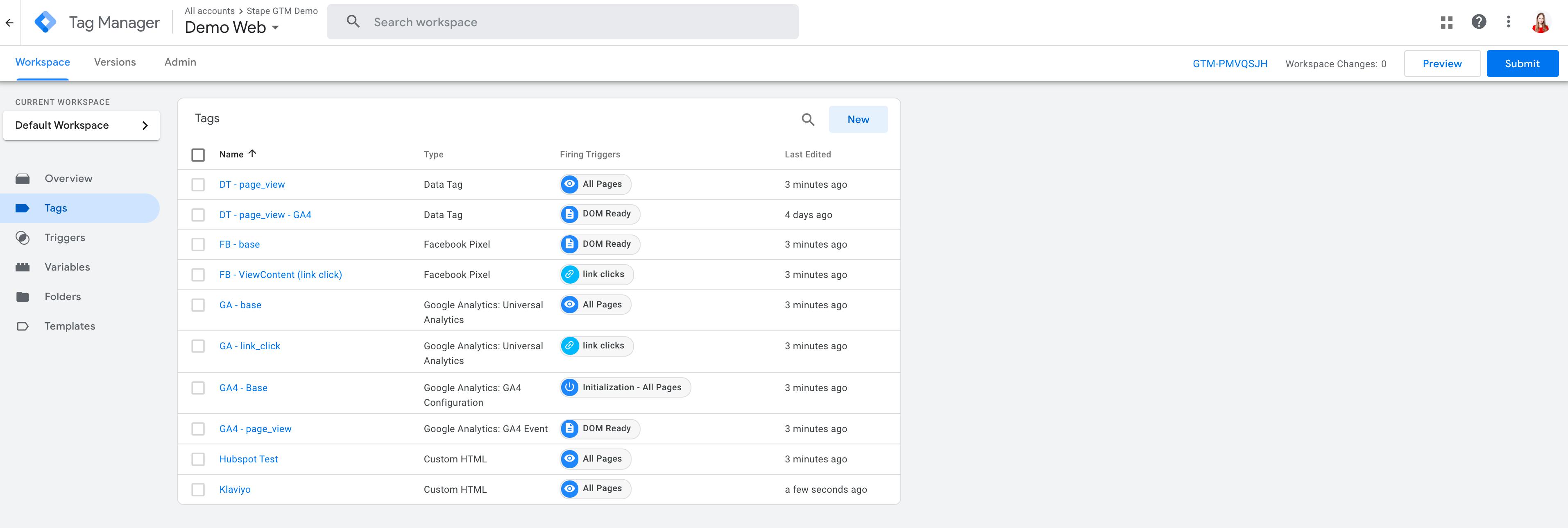
Task: Check the Klaviyo row checkbox
Action: [198, 489]
